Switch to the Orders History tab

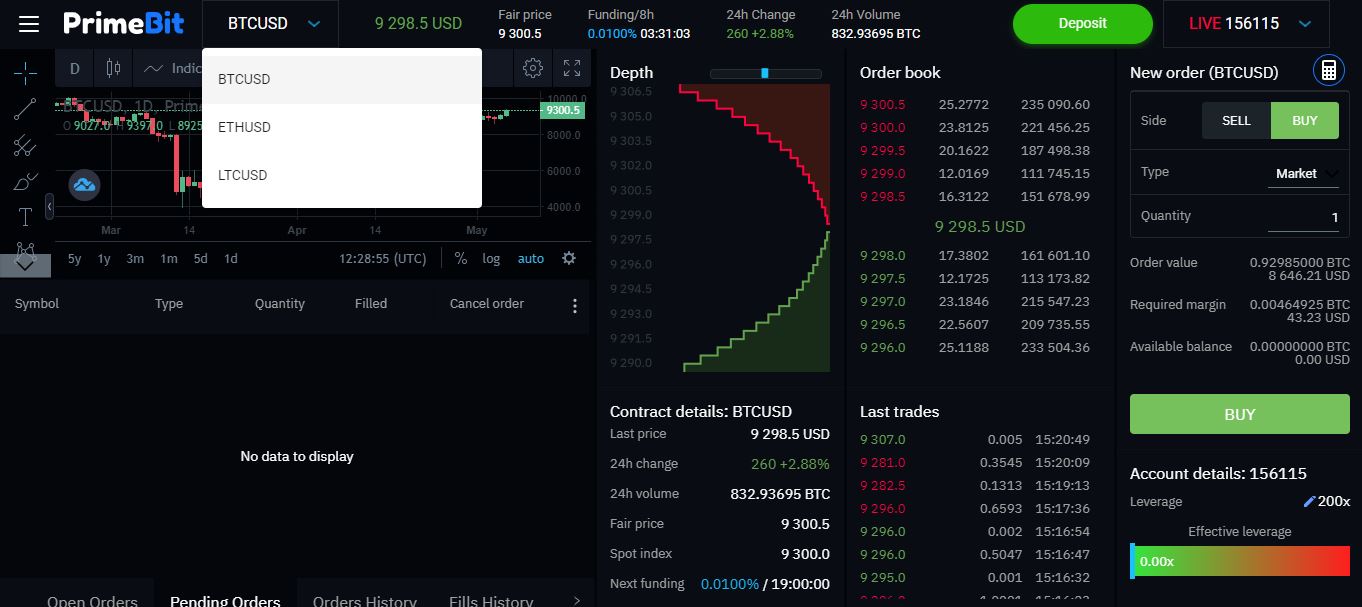click(364, 600)
